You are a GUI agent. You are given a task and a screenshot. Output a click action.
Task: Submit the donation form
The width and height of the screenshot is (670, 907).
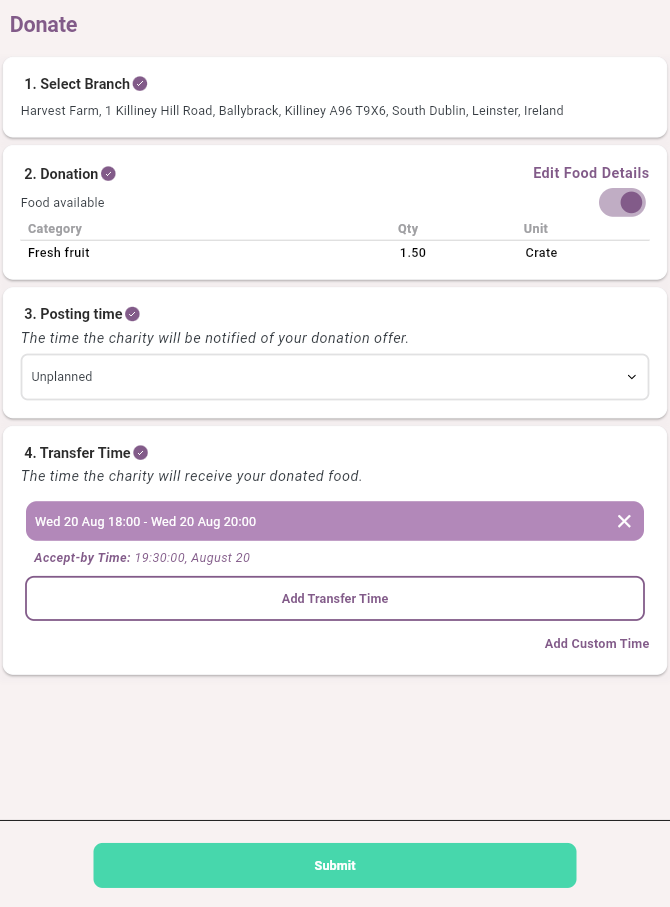click(334, 865)
